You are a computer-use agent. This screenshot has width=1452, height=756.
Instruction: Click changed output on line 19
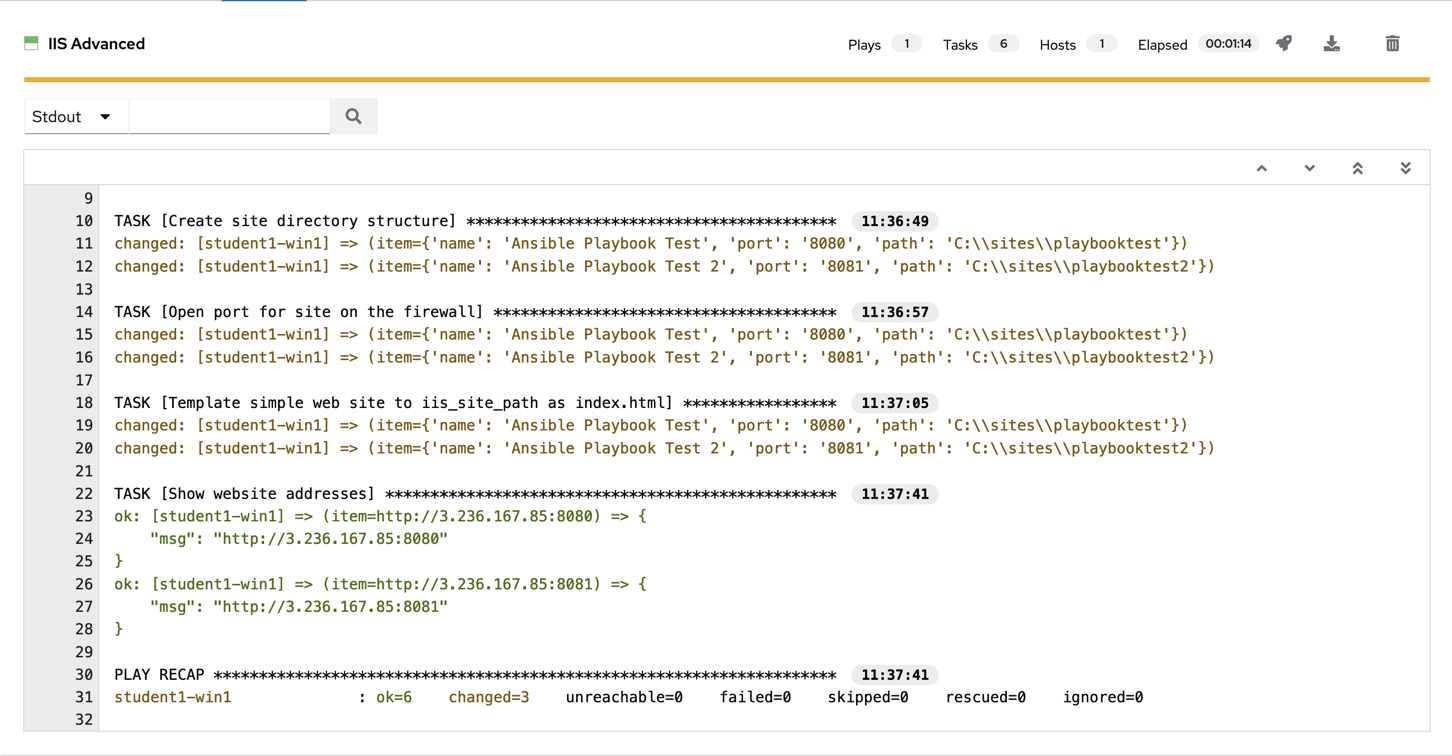651,426
